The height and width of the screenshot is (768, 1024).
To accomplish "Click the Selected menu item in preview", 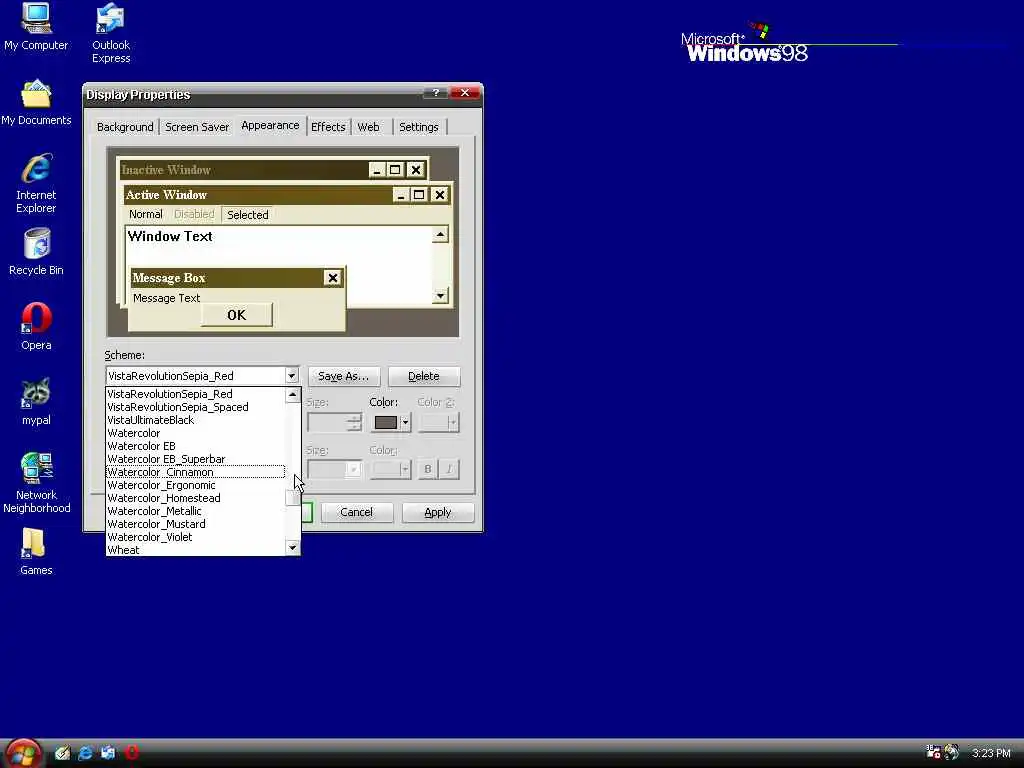I will tap(248, 214).
